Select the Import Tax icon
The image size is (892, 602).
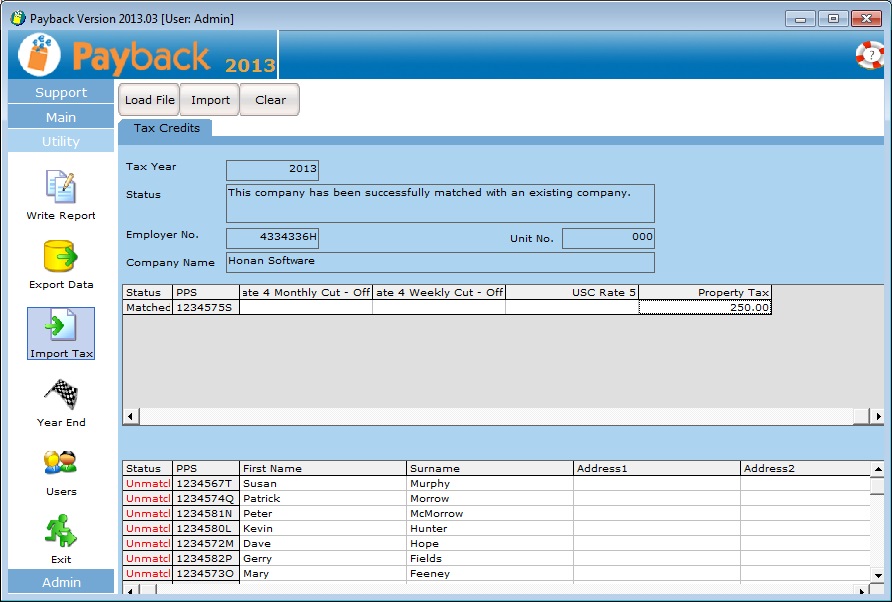61,327
